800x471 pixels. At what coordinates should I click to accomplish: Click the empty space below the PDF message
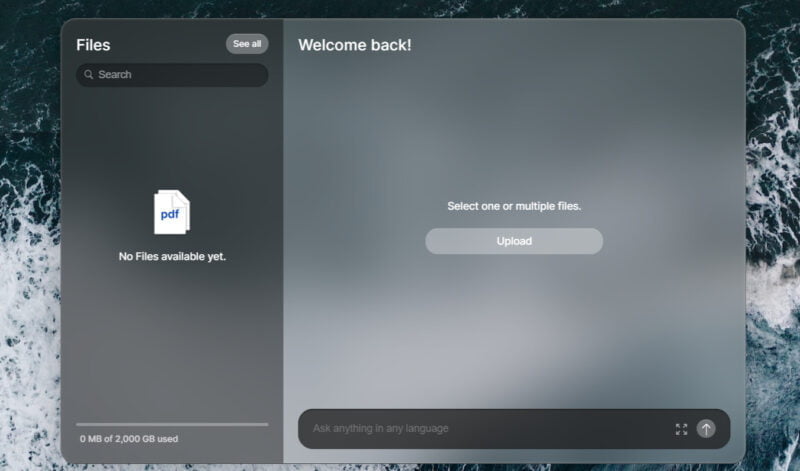pos(172,340)
